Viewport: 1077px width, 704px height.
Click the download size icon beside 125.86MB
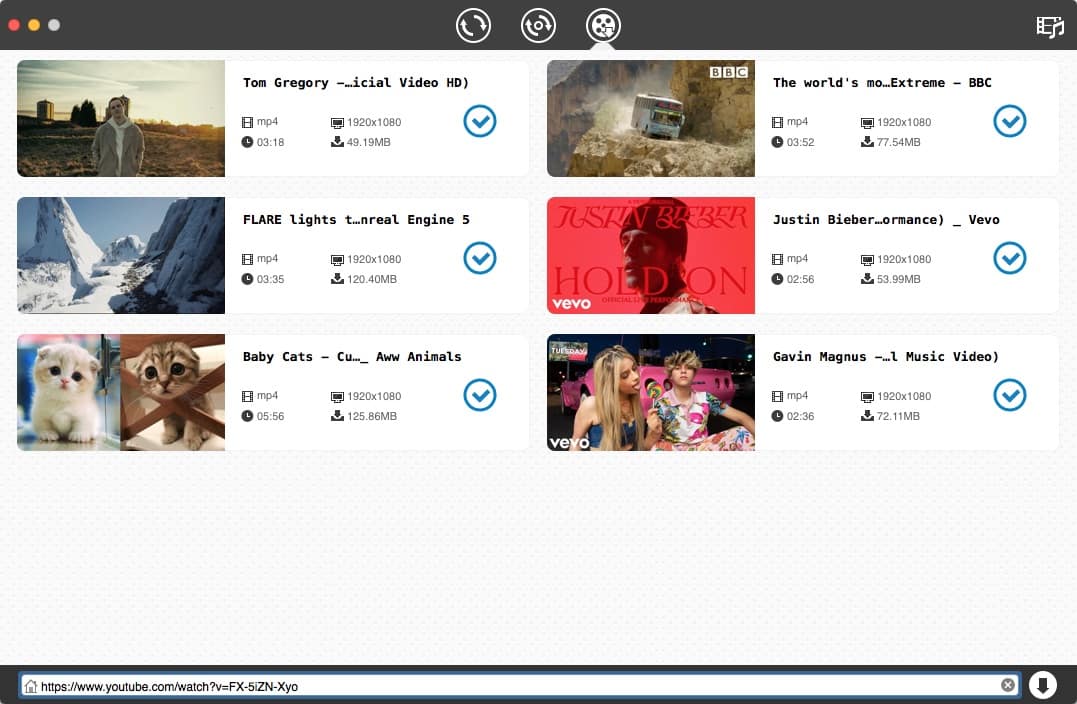click(337, 416)
